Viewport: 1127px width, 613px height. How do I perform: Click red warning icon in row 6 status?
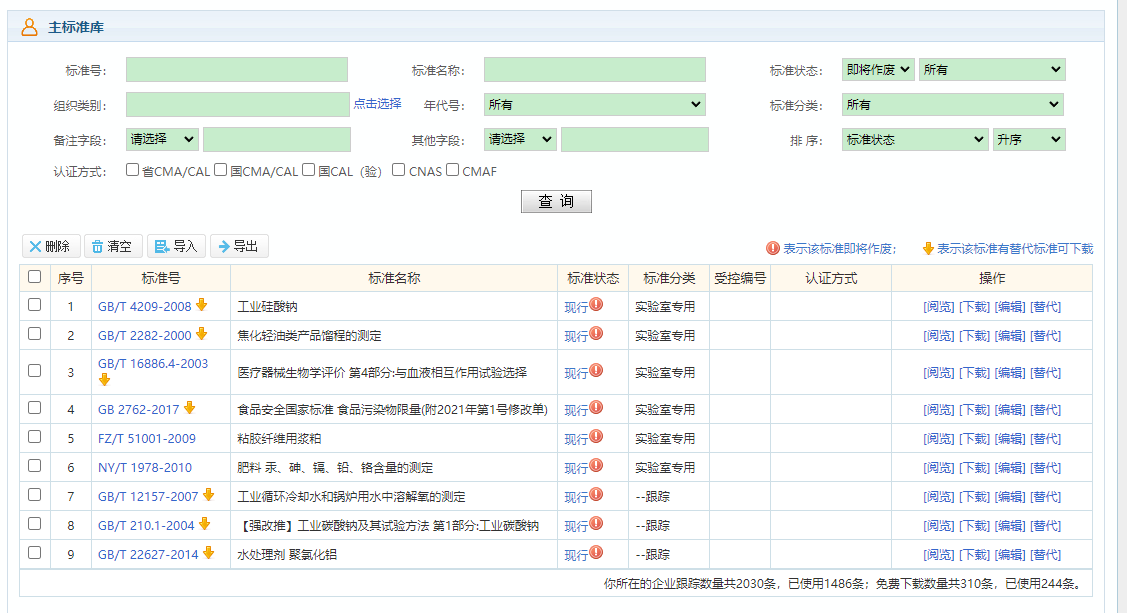click(596, 466)
